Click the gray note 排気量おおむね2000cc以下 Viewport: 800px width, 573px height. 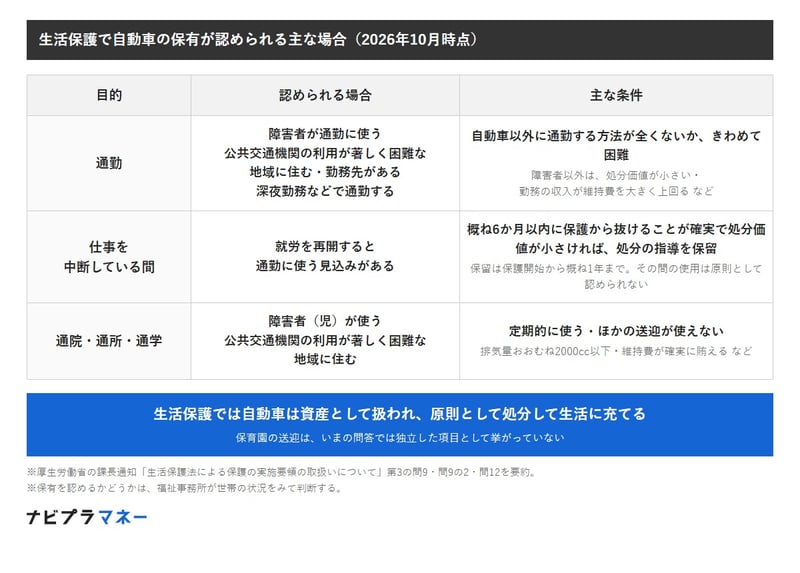[616, 351]
